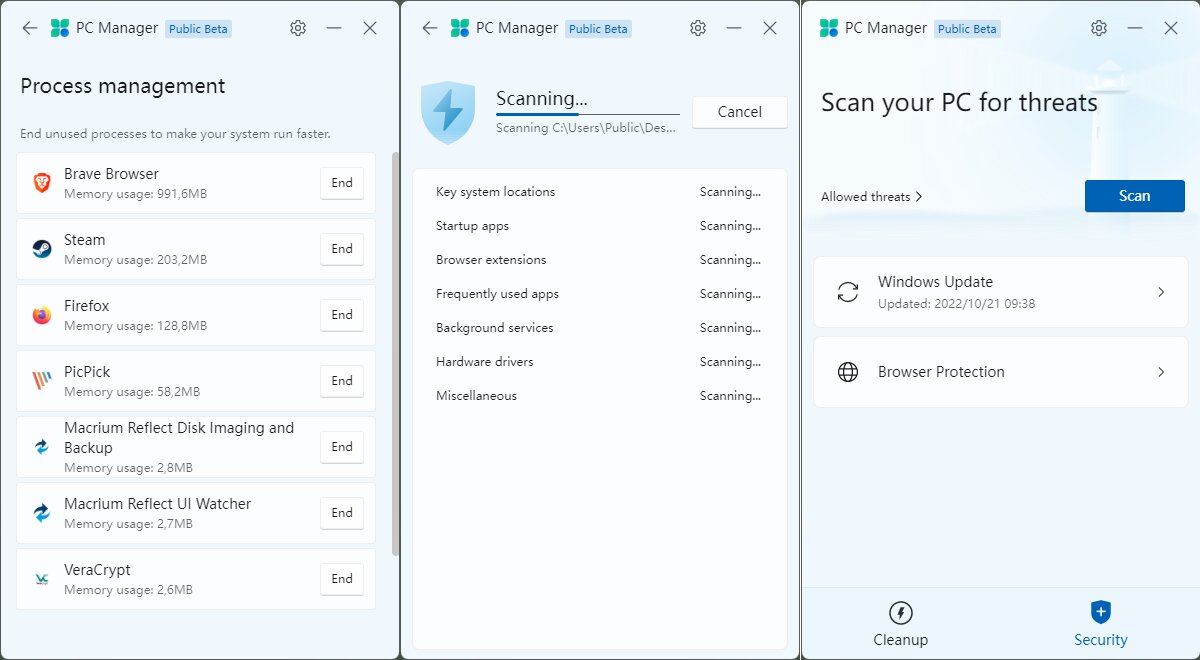Click the 'Browser extensions' scan row
This screenshot has height=660, width=1200.
600,260
